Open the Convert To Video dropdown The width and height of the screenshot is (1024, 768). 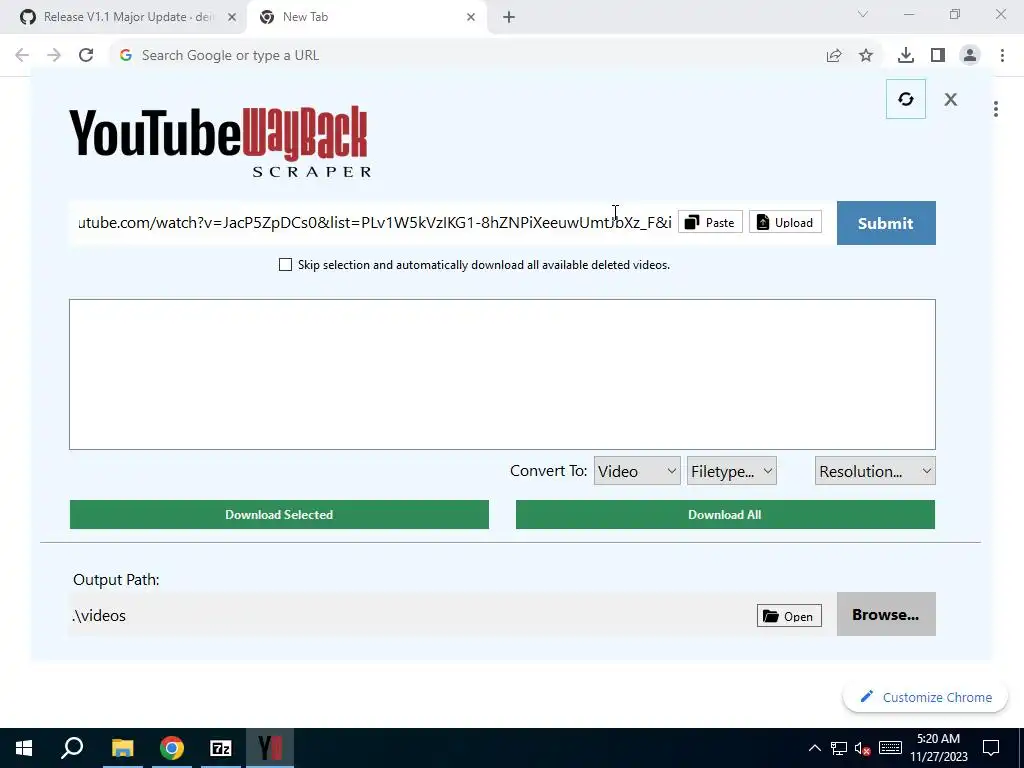point(637,471)
